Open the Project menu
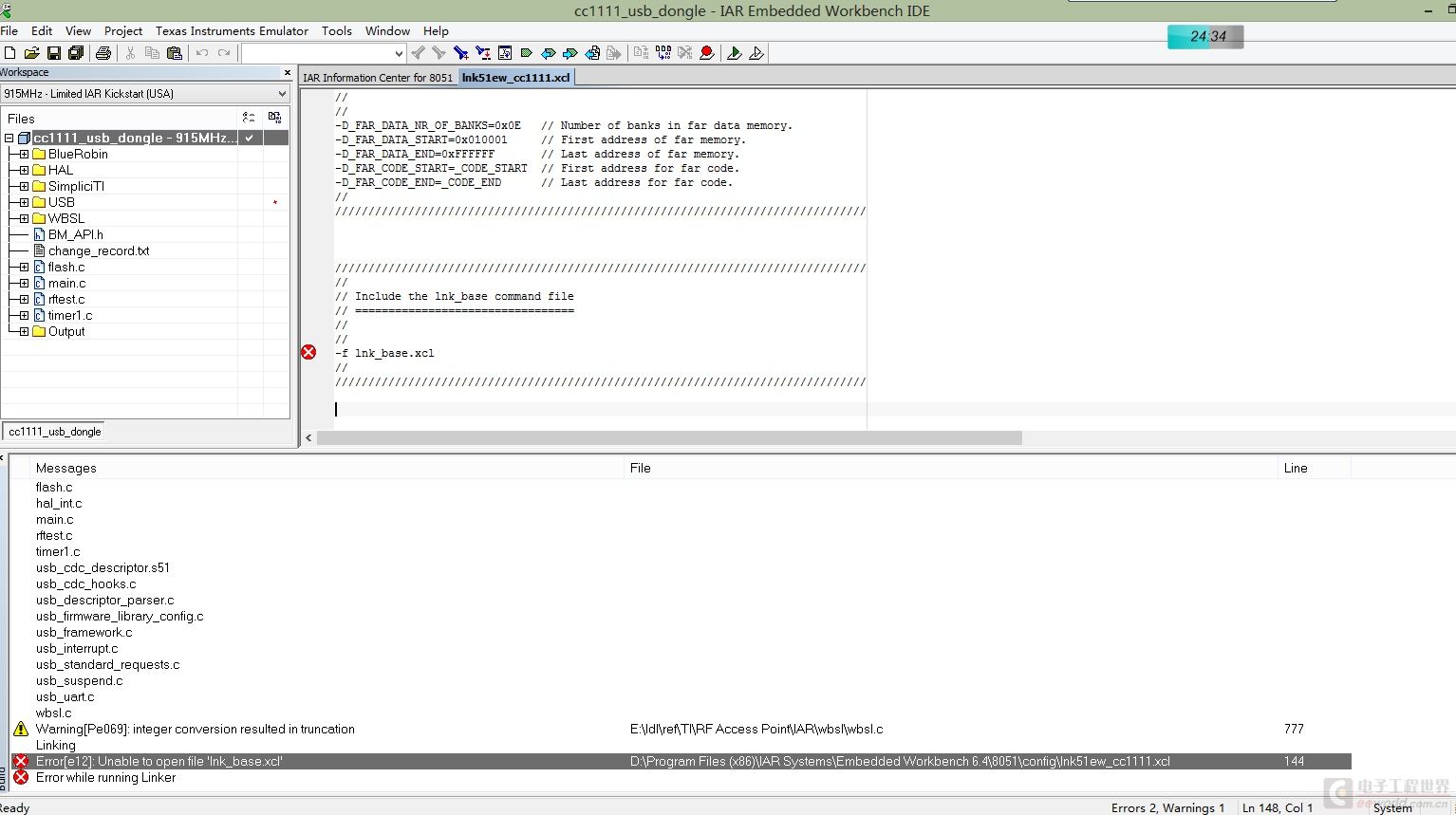 click(123, 30)
